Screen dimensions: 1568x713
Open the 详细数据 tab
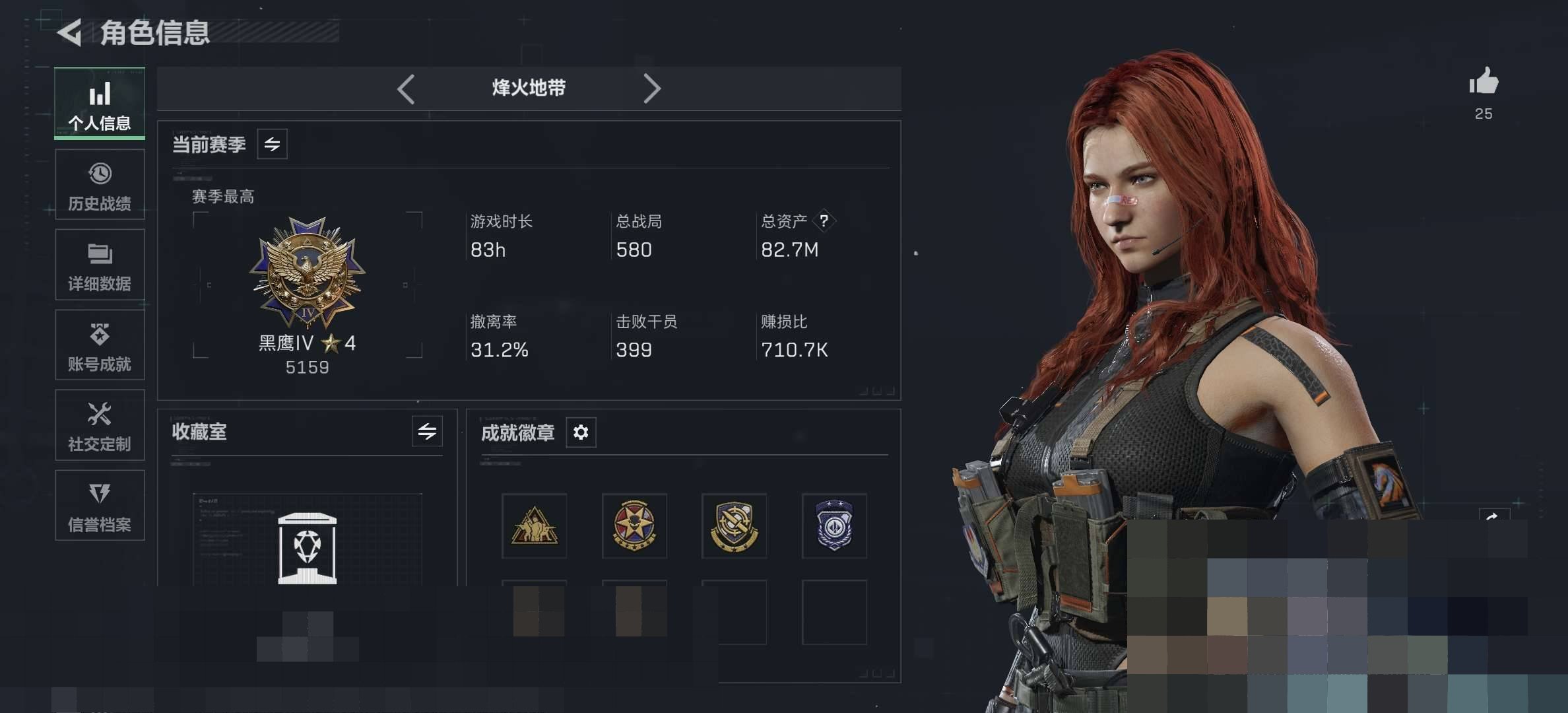point(100,265)
